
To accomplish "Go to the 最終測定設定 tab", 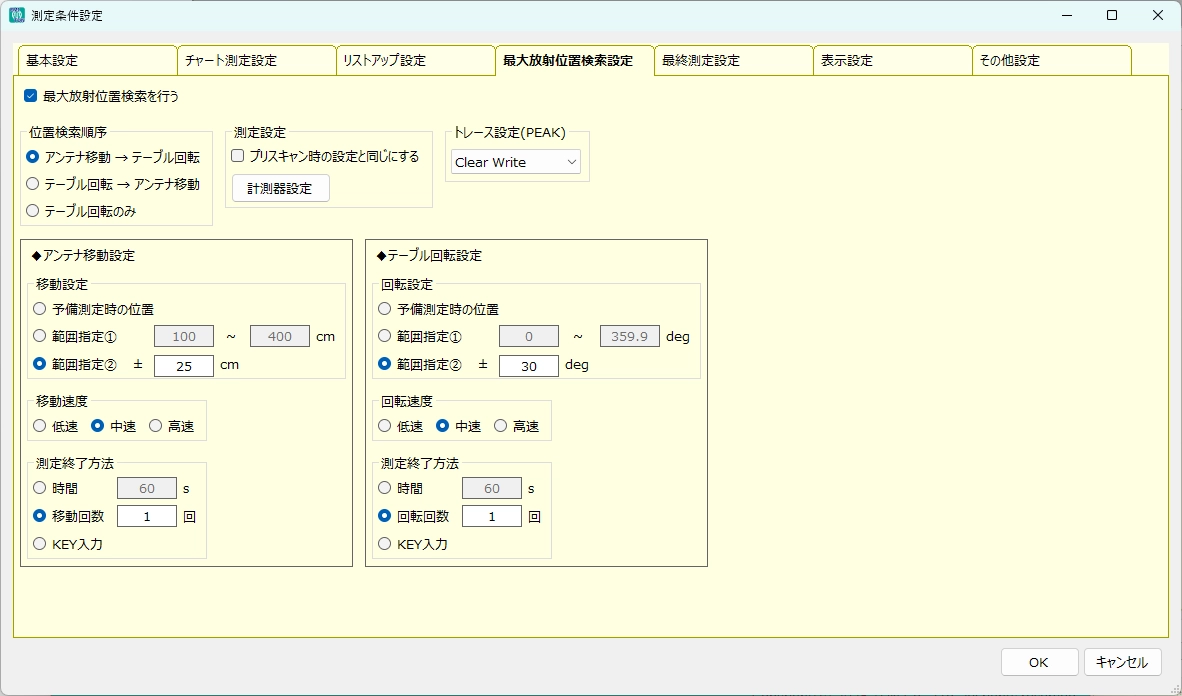I will coord(733,61).
